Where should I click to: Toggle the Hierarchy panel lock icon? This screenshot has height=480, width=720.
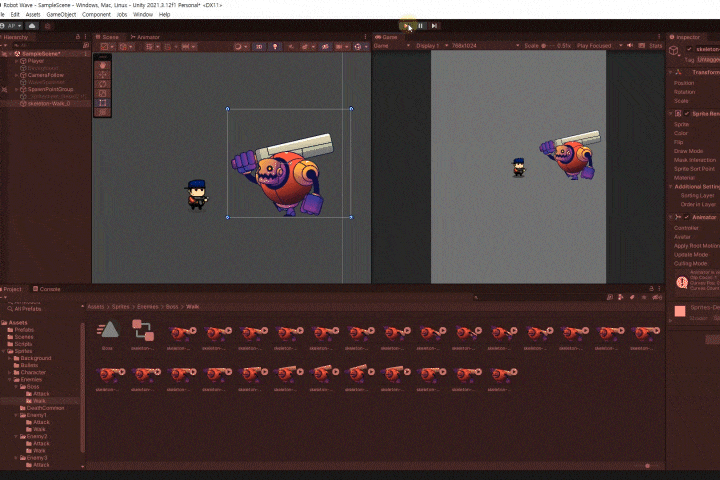78,37
